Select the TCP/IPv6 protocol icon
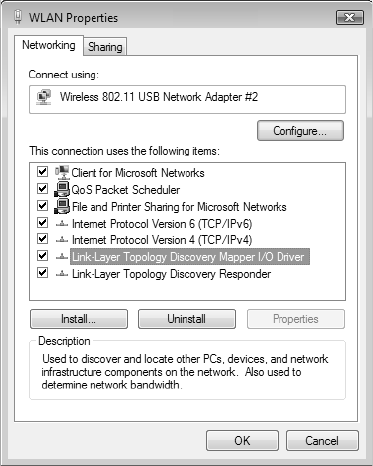Screen dimensions: 373x466 62,224
